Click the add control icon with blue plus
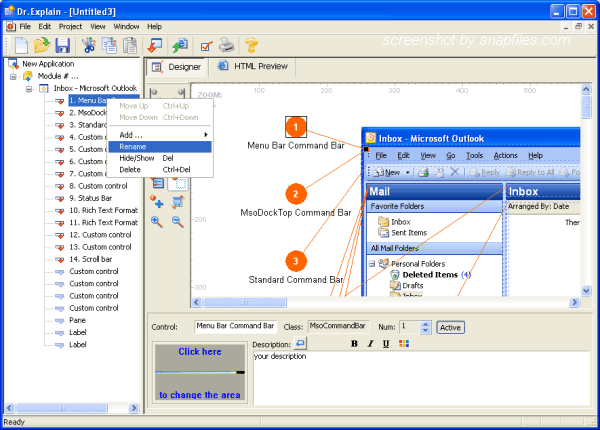The height and width of the screenshot is (430, 600). tap(157, 201)
